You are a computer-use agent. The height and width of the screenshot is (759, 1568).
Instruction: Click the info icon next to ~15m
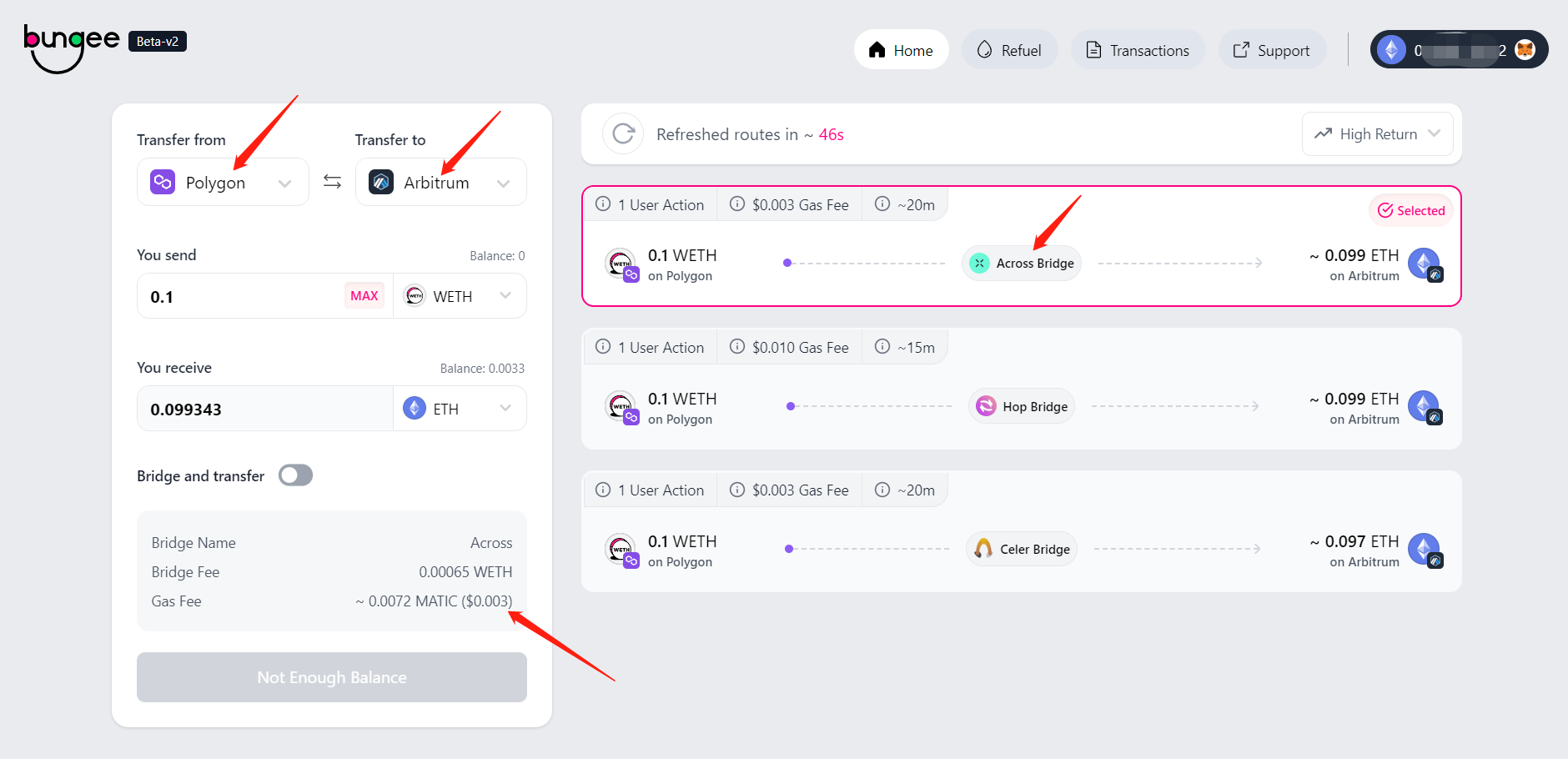tap(882, 347)
